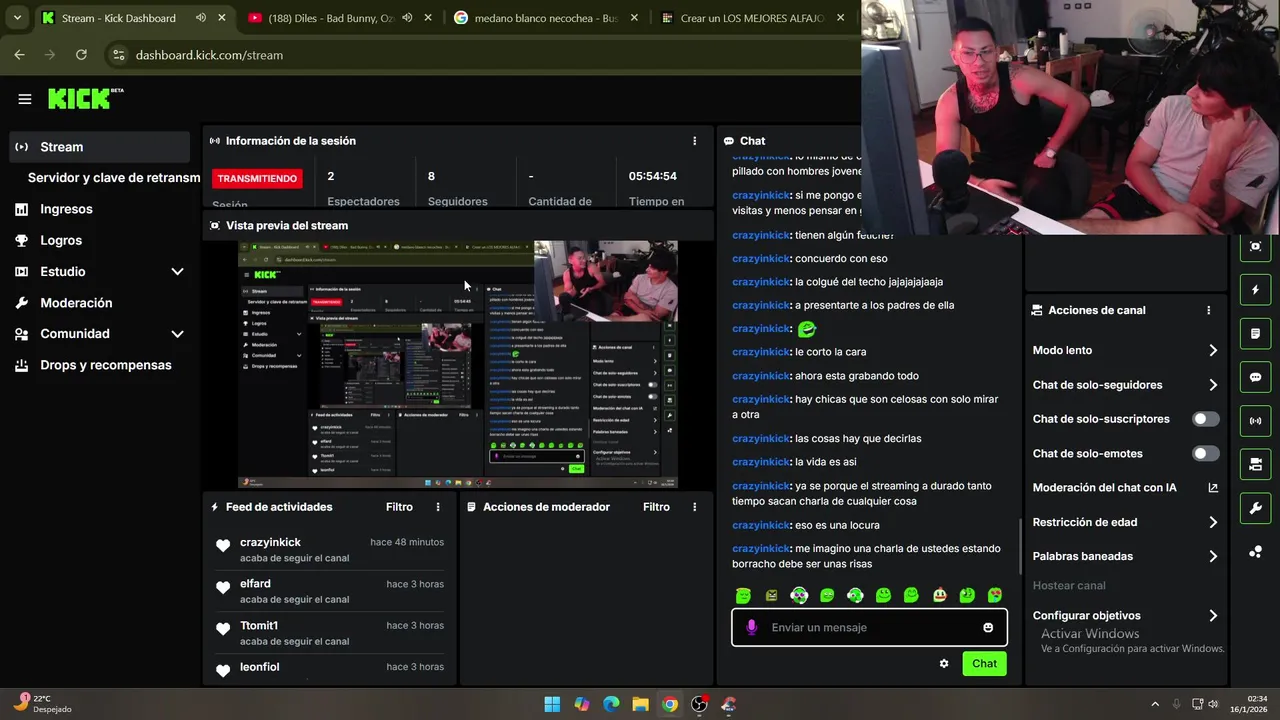Click the Kick logo
Viewport: 1280px width, 720px height.
(85, 98)
